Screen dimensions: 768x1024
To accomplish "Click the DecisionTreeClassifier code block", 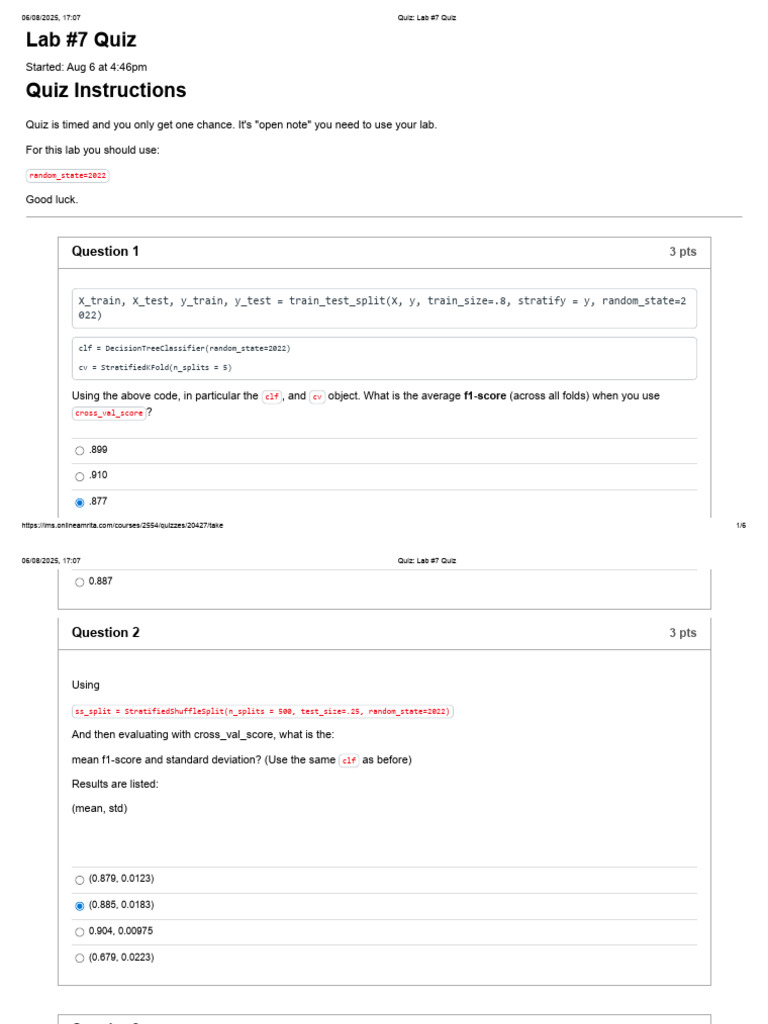I will (x=384, y=358).
